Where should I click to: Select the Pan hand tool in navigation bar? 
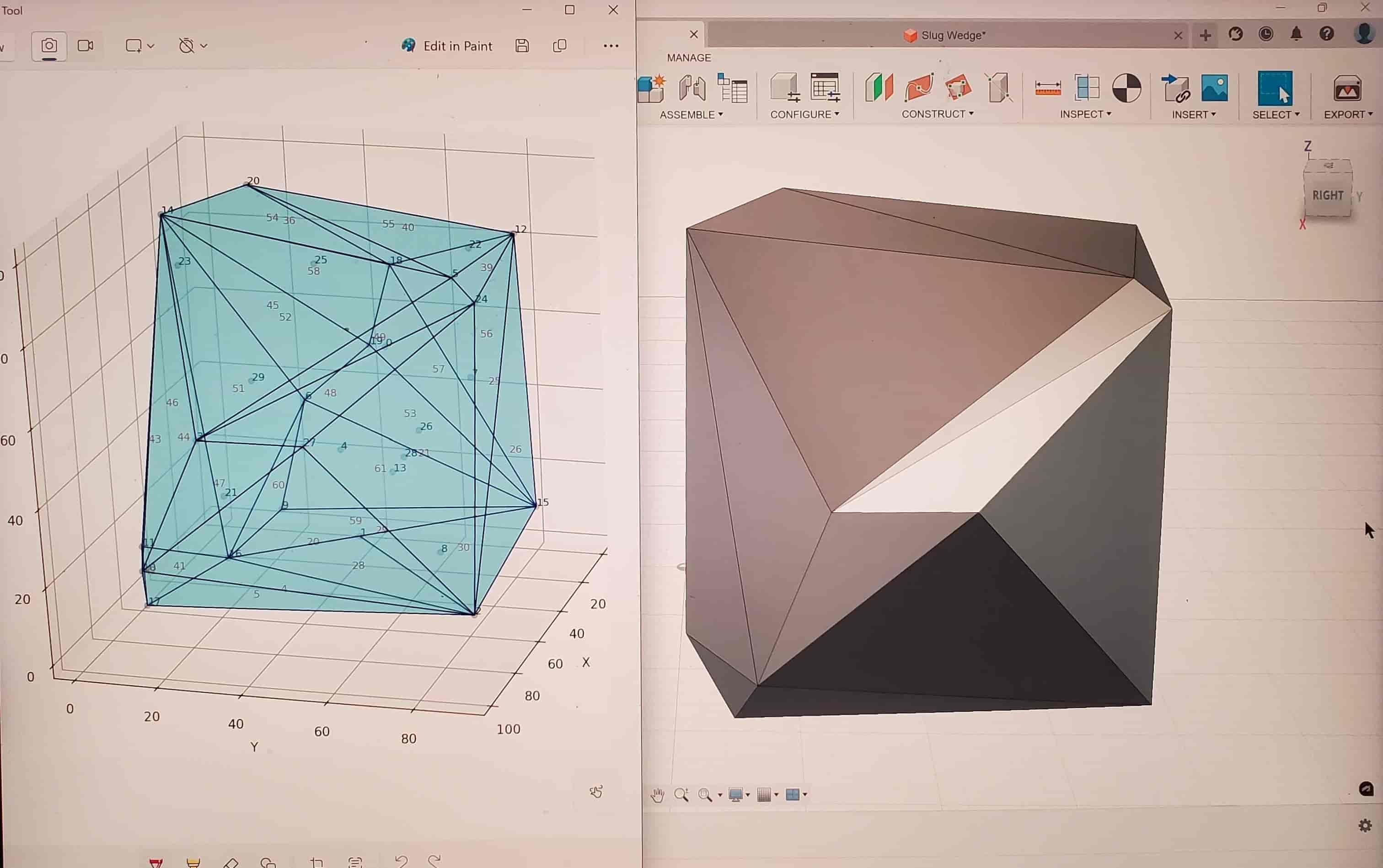[x=657, y=795]
